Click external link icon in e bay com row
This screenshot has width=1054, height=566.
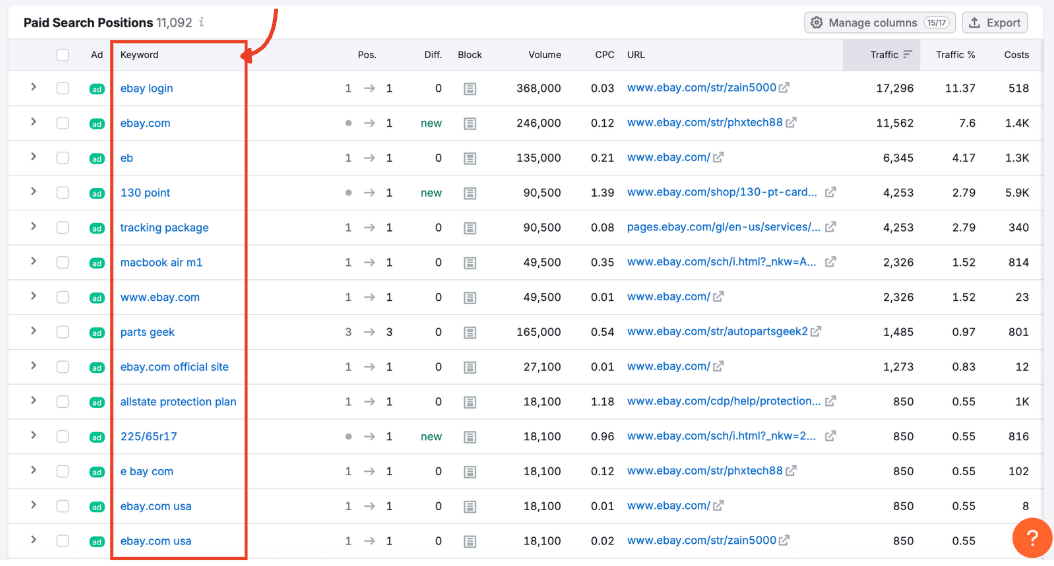tap(790, 471)
